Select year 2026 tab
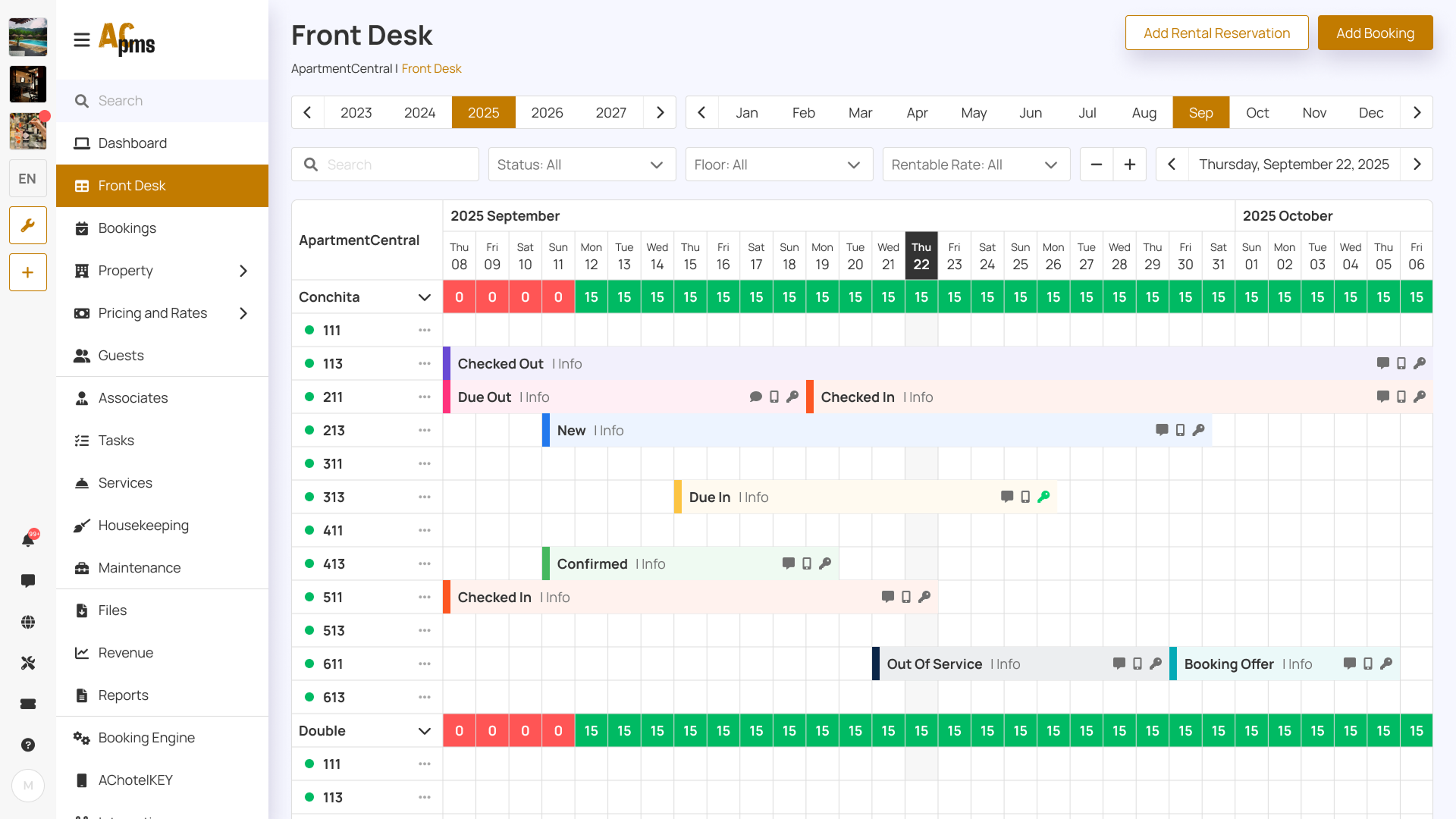 [x=547, y=112]
